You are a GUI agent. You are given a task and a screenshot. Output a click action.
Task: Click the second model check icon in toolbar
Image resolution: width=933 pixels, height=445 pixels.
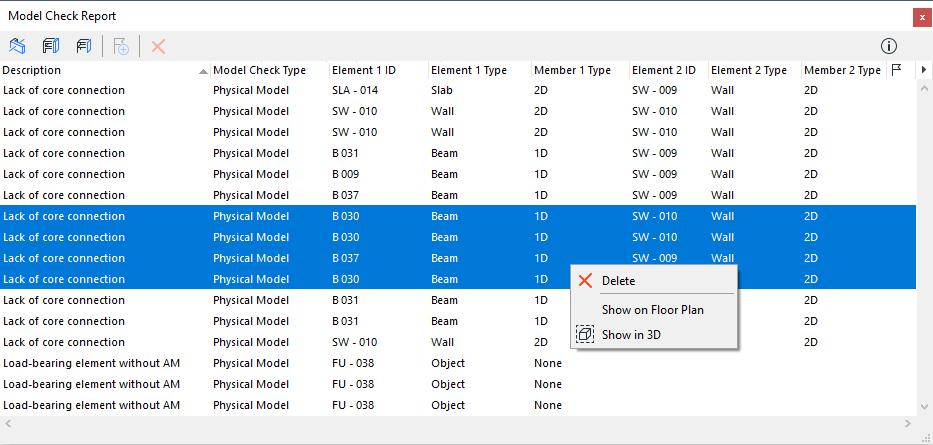[x=51, y=46]
